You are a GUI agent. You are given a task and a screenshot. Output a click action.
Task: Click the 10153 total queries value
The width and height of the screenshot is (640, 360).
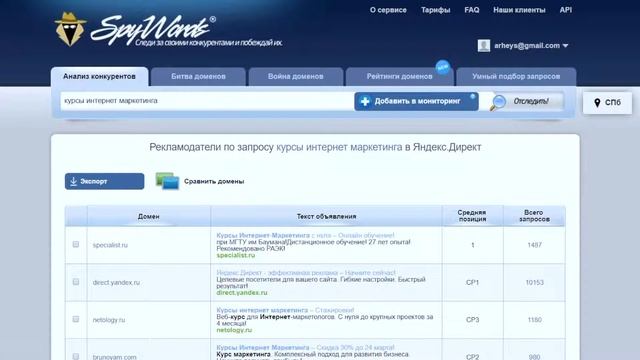click(534, 282)
